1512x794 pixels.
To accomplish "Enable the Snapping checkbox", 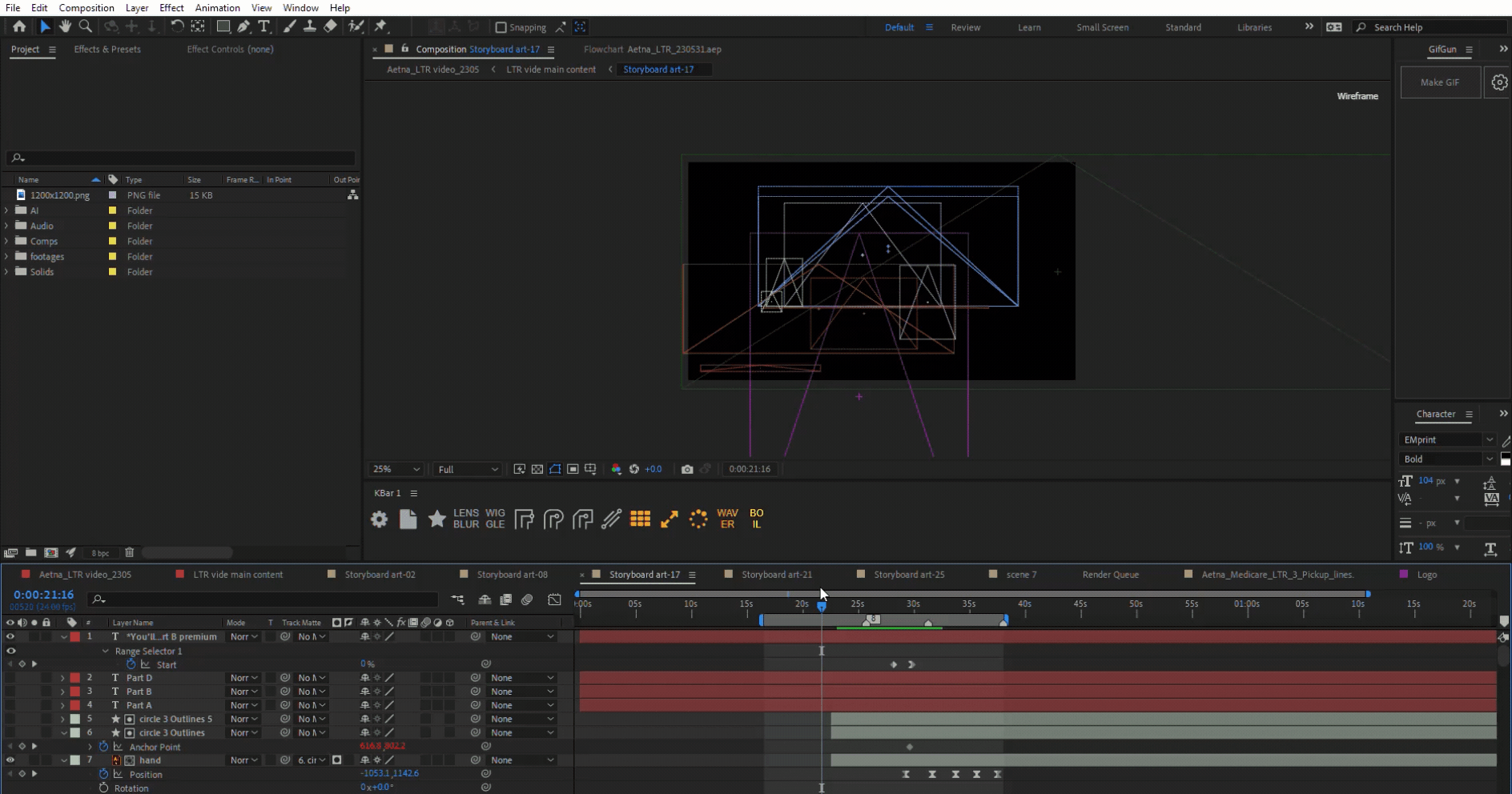I will [x=501, y=27].
